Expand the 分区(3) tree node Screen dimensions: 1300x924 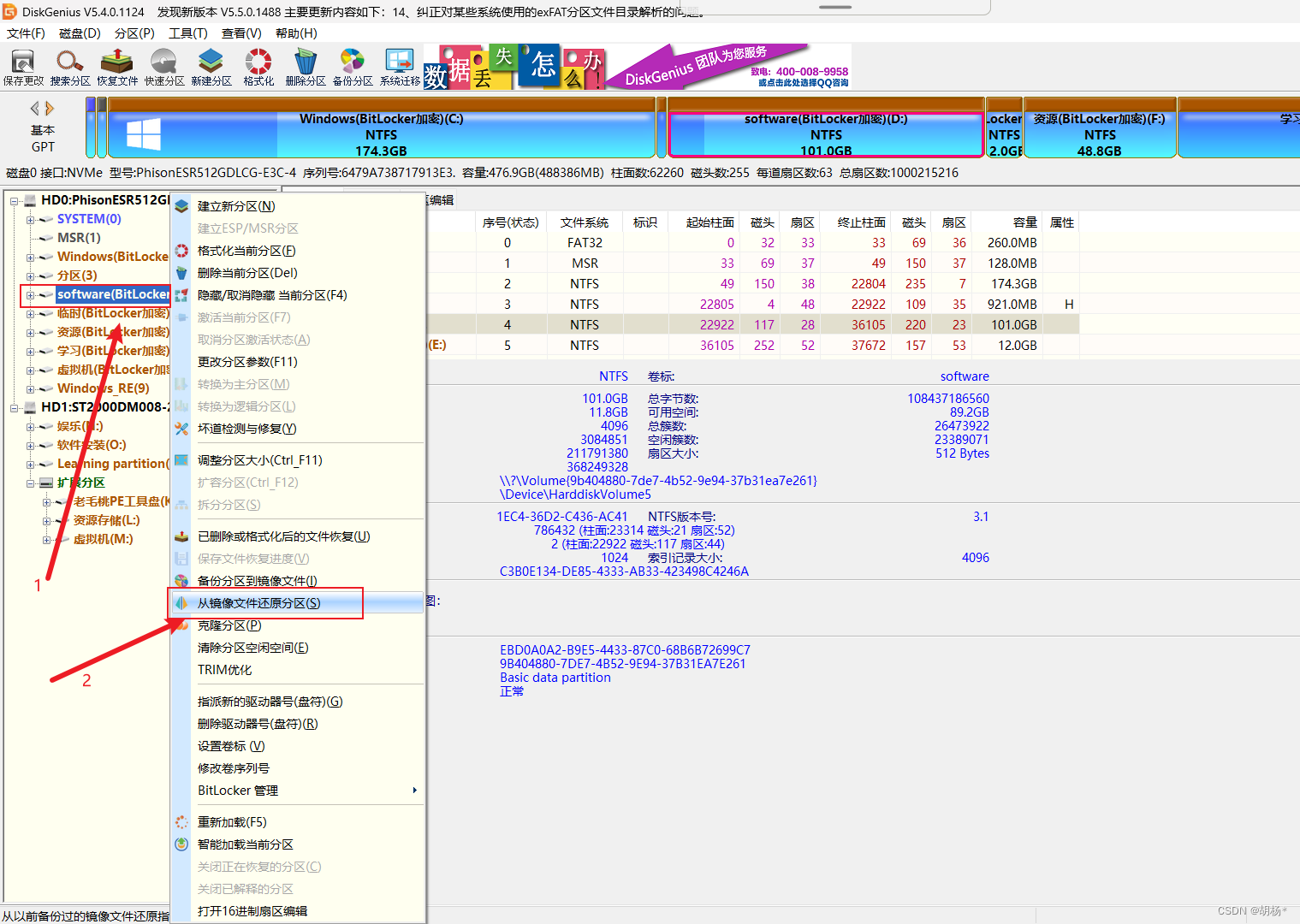pyautogui.click(x=31, y=276)
